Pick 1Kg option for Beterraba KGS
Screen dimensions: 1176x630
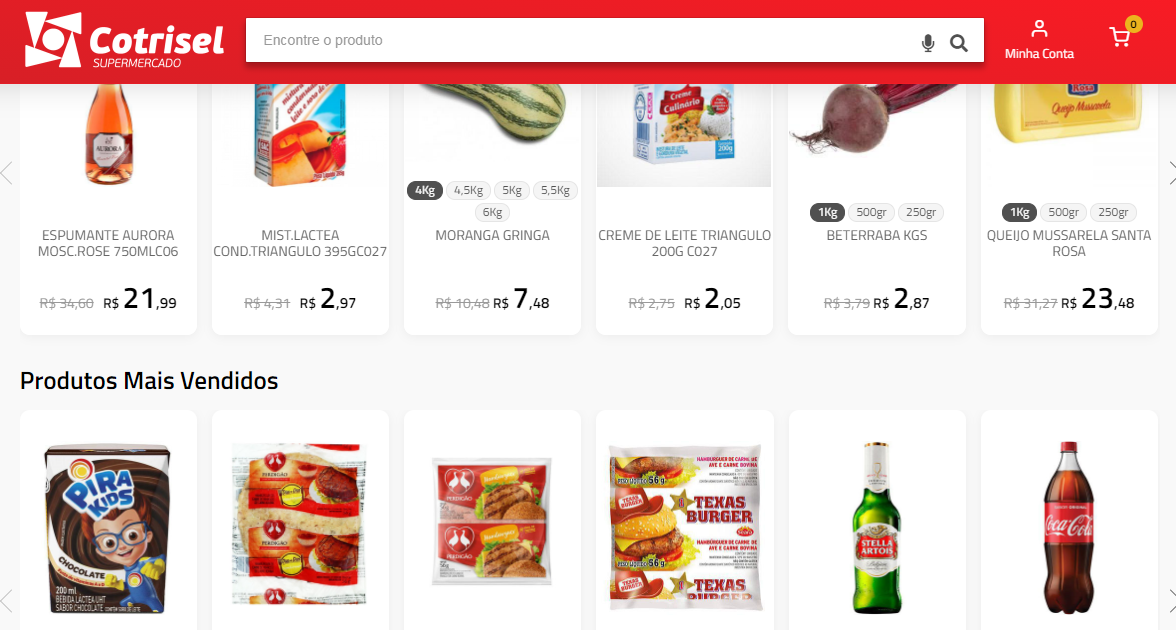(827, 212)
